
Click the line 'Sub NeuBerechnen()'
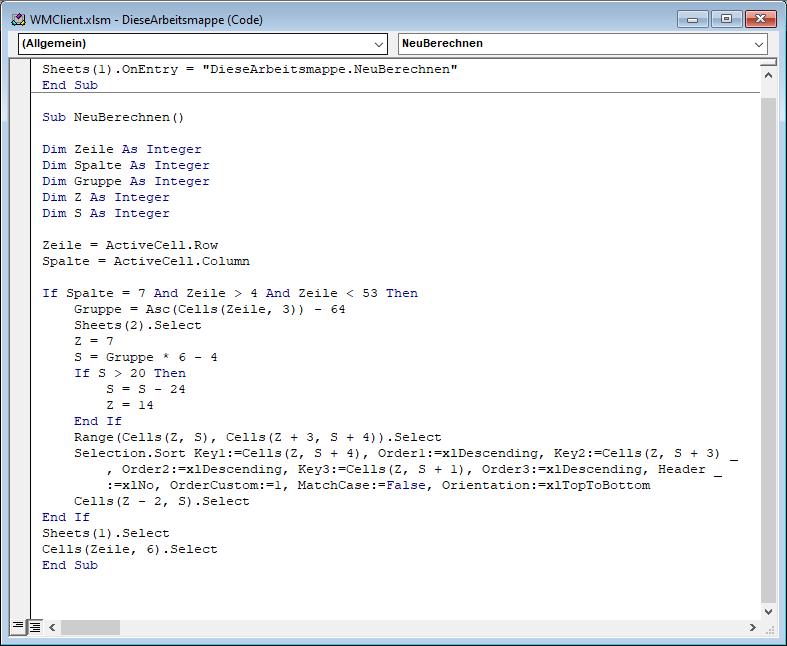pos(113,117)
